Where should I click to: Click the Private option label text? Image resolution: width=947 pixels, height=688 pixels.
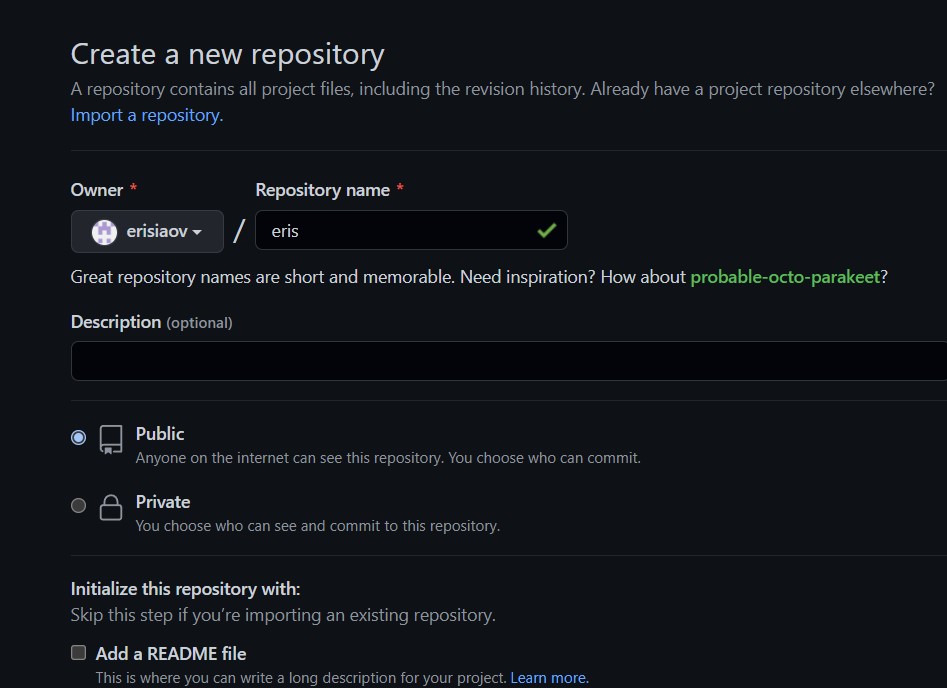point(163,502)
